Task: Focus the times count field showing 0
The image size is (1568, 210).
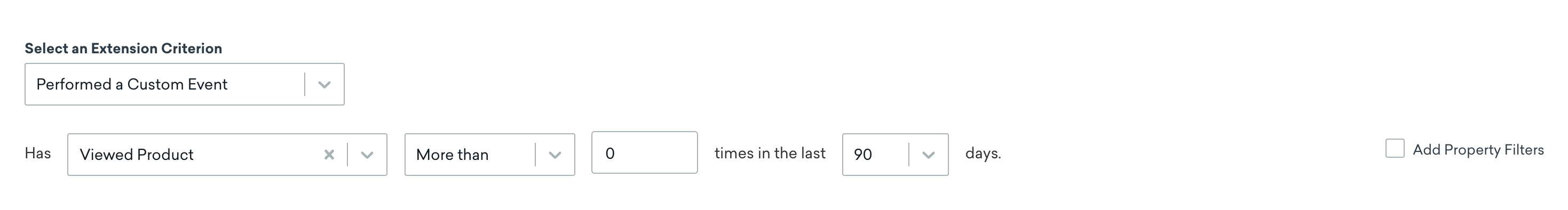Action: [644, 152]
